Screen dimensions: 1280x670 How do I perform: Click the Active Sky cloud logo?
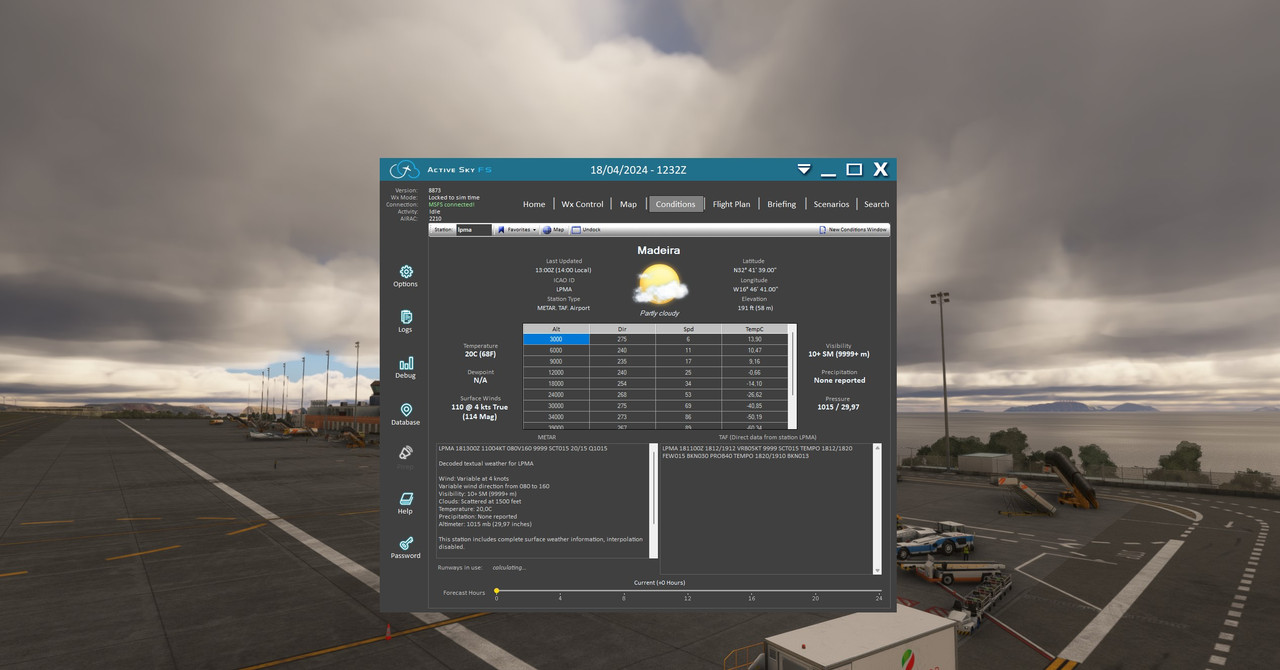(404, 170)
